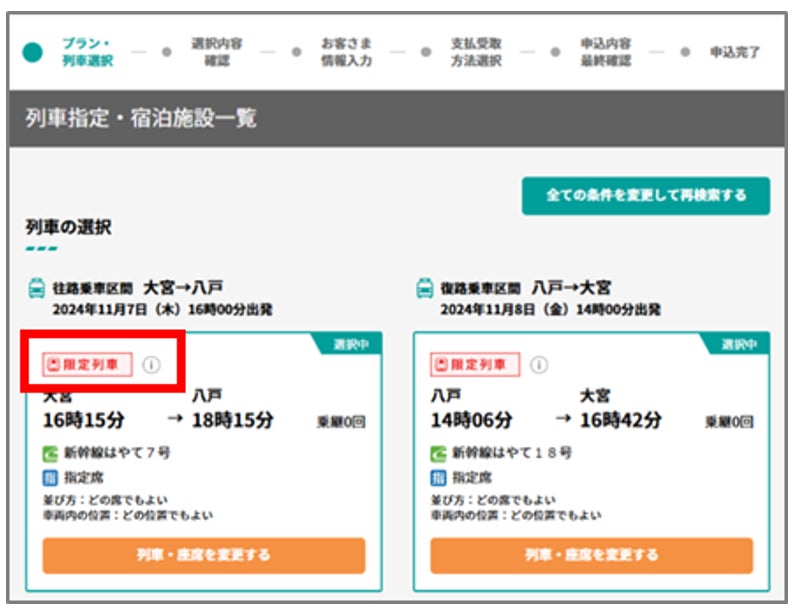The width and height of the screenshot is (796, 613).
Task: Click the active プラン・列車選択 step circle
Action: pyautogui.click(x=32, y=52)
